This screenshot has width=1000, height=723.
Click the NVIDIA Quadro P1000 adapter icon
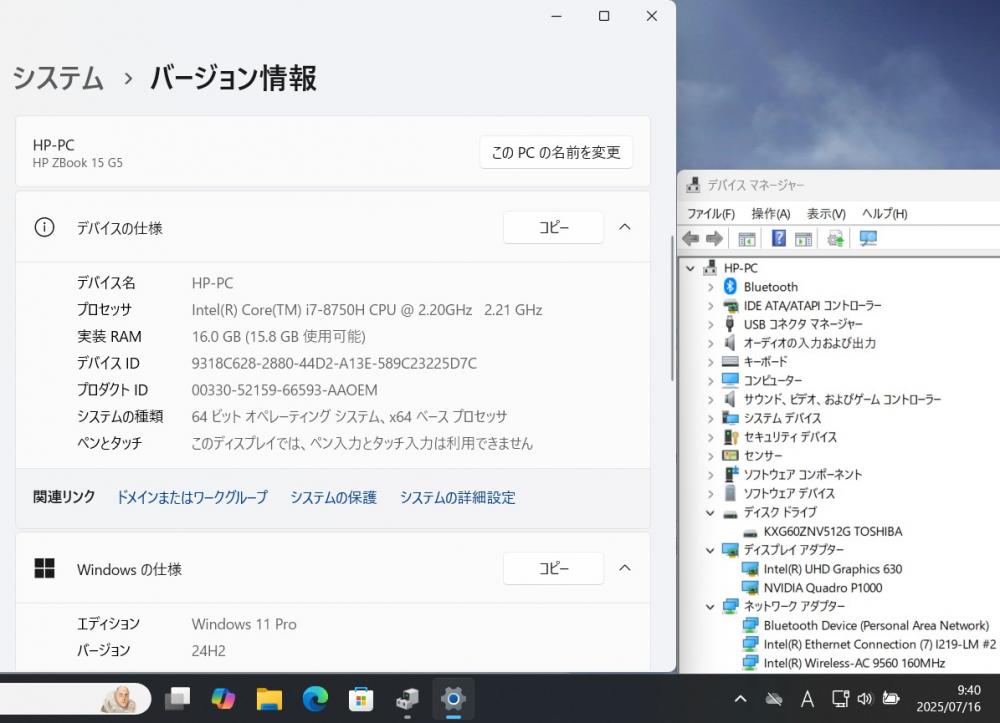(750, 587)
